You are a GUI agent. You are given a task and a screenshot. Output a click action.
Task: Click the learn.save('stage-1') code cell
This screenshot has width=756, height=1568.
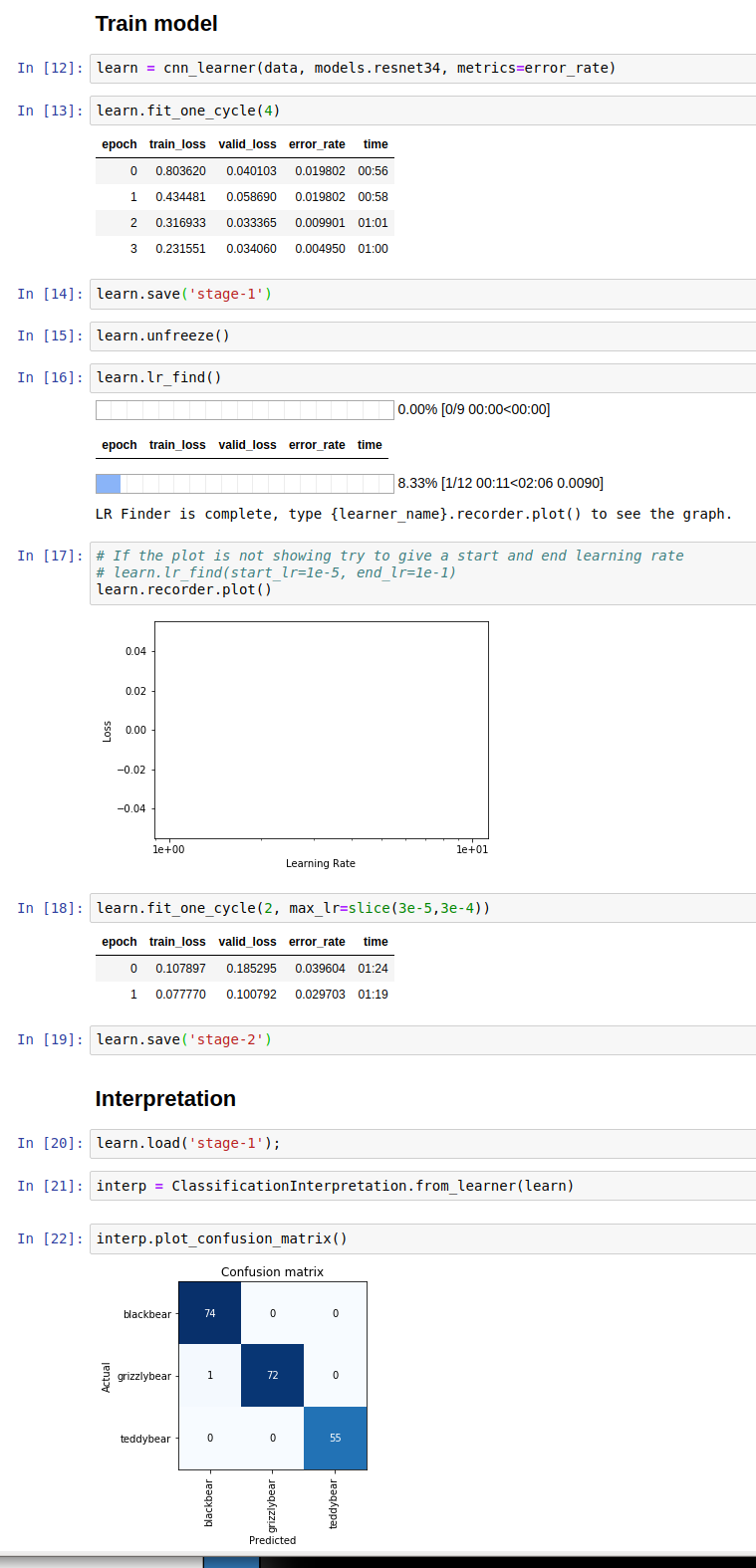[422, 294]
